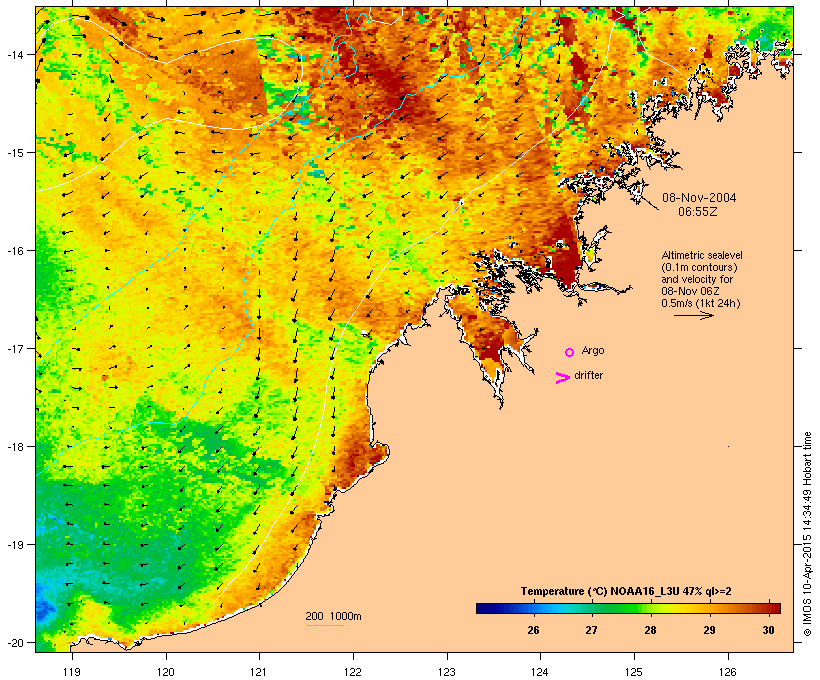Click the 'Altimetric sealevel' caption line
Image resolution: width=820 pixels, height=680 pixels.
pos(702,255)
